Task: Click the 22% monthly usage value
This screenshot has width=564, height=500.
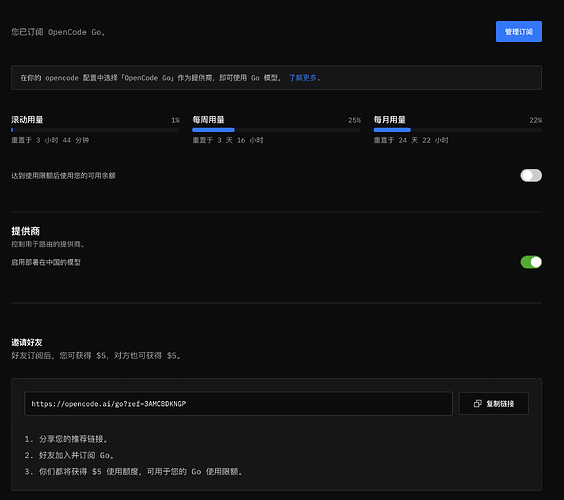Action: point(536,120)
